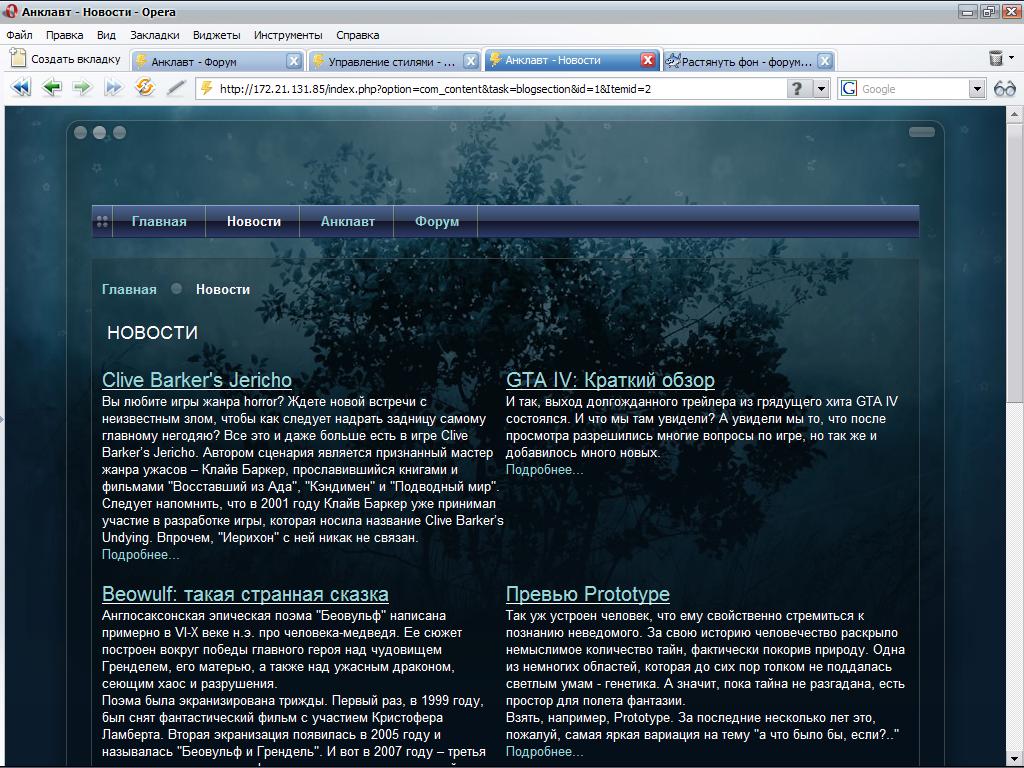Open the Правка menu
Screen dimensions: 1024x768
pos(64,35)
